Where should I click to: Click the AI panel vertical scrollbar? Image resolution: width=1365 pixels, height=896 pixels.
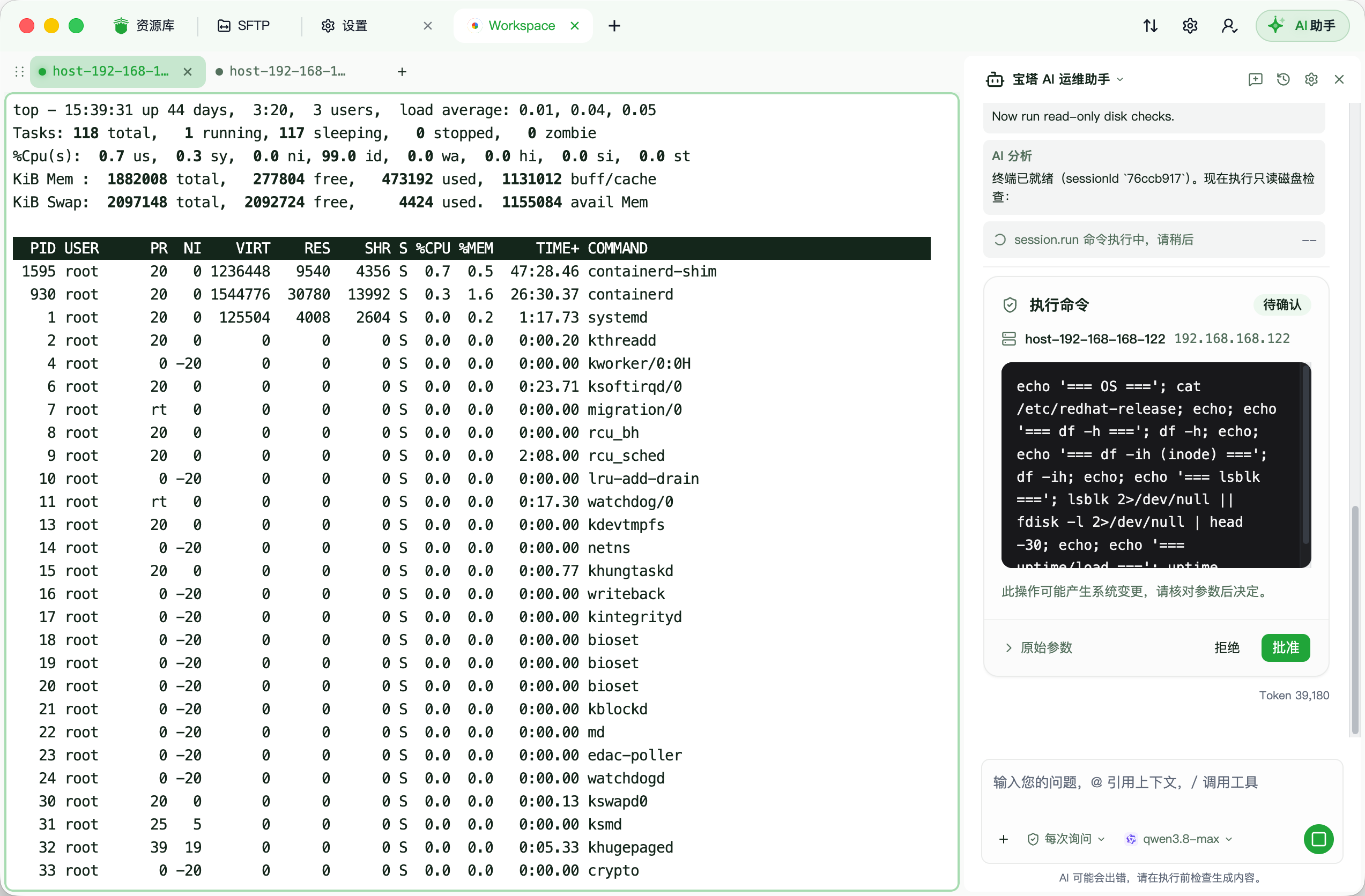click(x=1355, y=619)
